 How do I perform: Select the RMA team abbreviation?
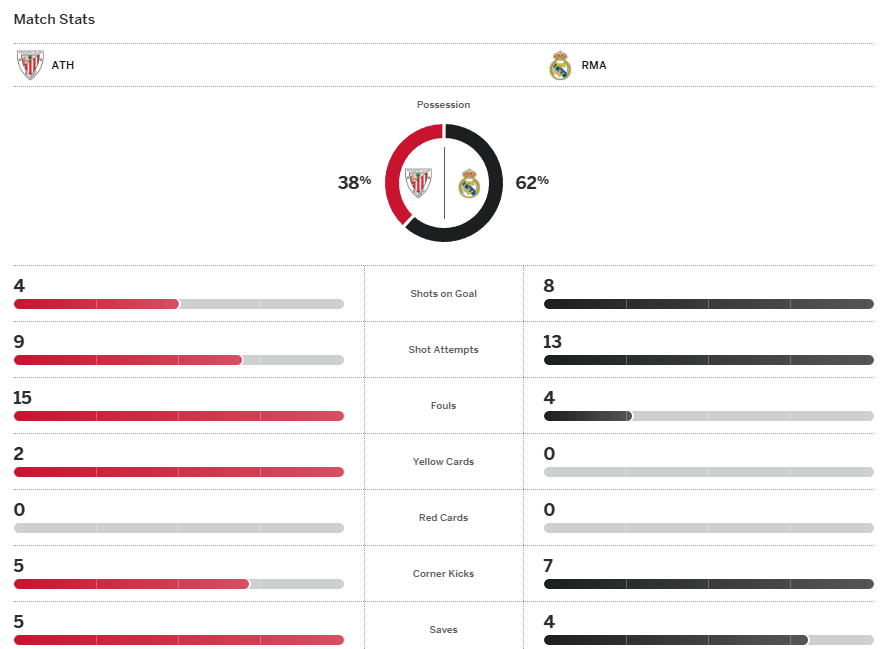[x=593, y=66]
